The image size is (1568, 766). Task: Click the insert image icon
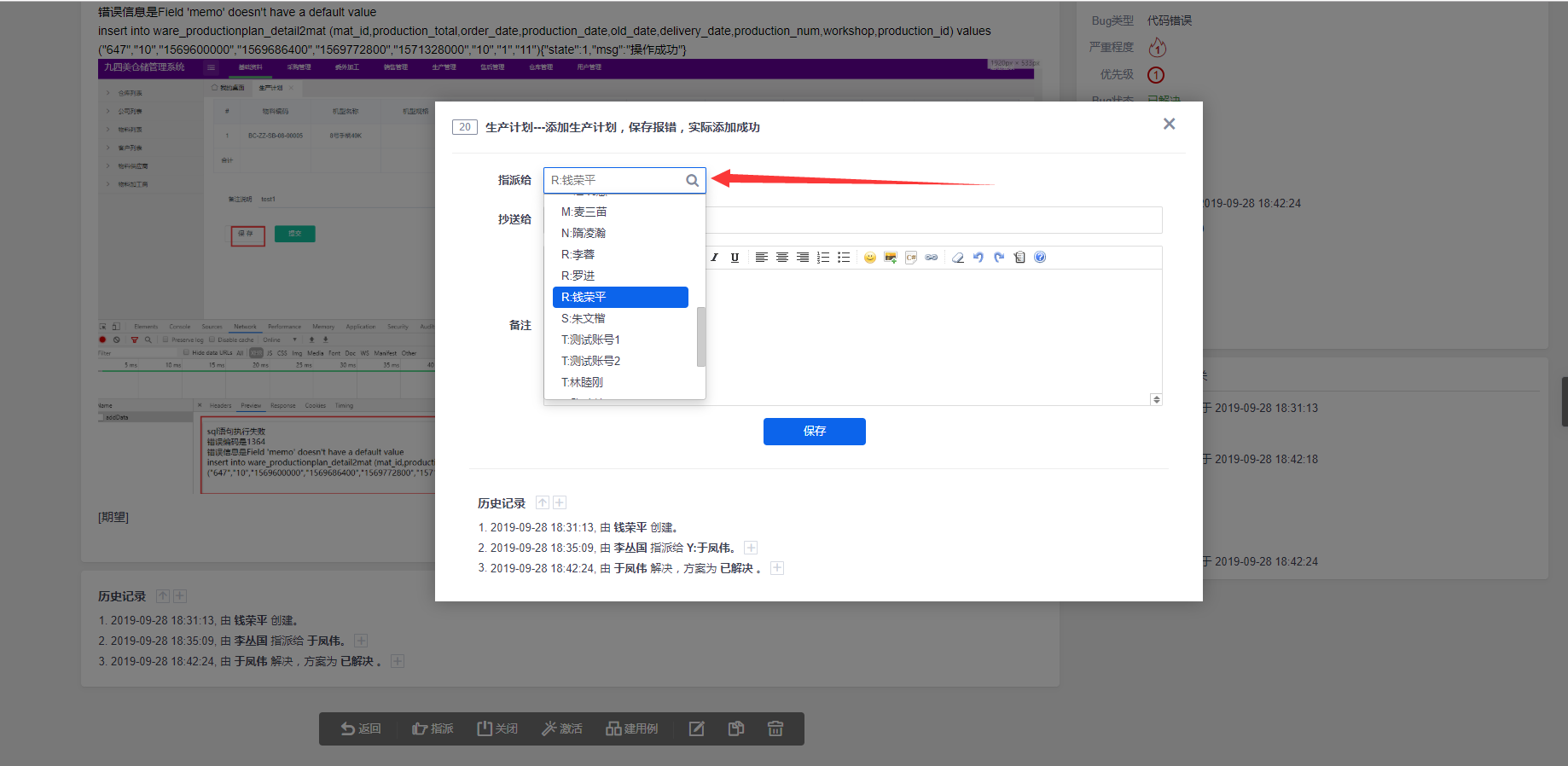point(891,258)
